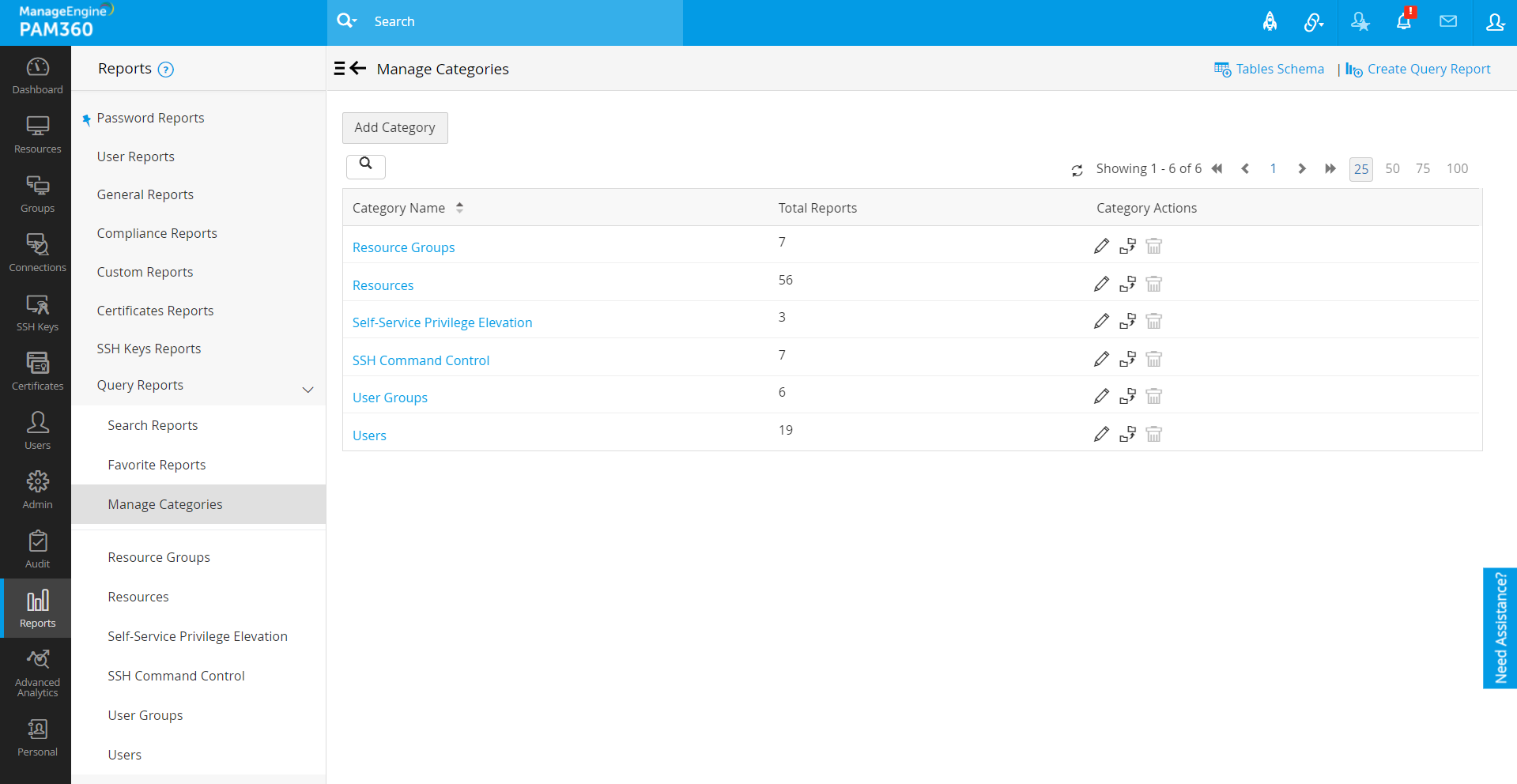Open the Create Query Report link
The height and width of the screenshot is (784, 1517).
[1428, 70]
